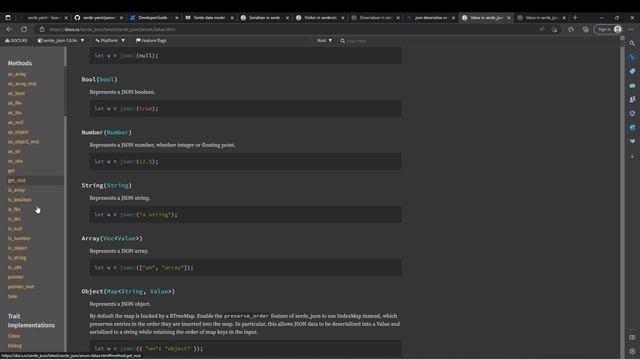The height and width of the screenshot is (360, 640).
Task: Jump to pointer_mut method in sidebar
Action: pyautogui.click(x=21, y=287)
